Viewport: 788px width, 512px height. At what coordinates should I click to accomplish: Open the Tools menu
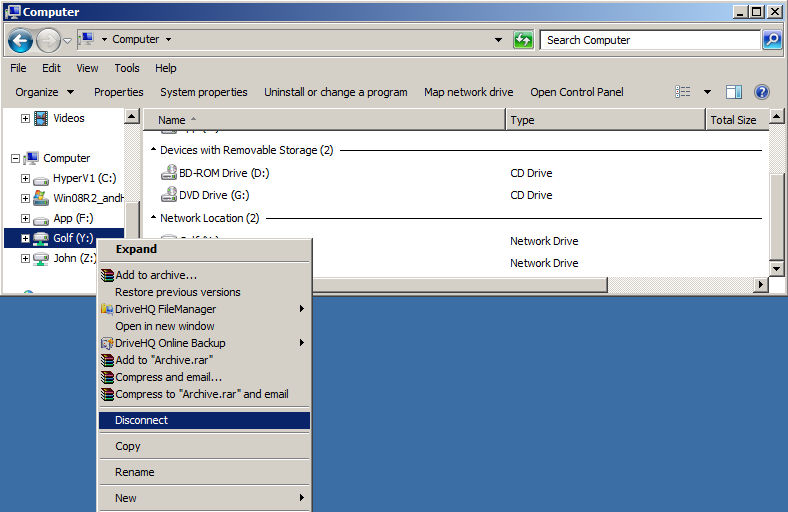(127, 68)
